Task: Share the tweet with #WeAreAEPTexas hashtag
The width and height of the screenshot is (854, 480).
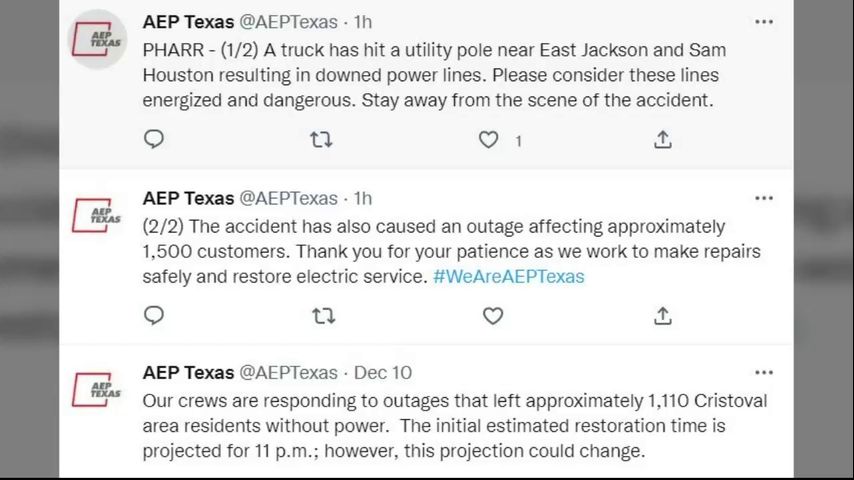Action: (x=662, y=316)
